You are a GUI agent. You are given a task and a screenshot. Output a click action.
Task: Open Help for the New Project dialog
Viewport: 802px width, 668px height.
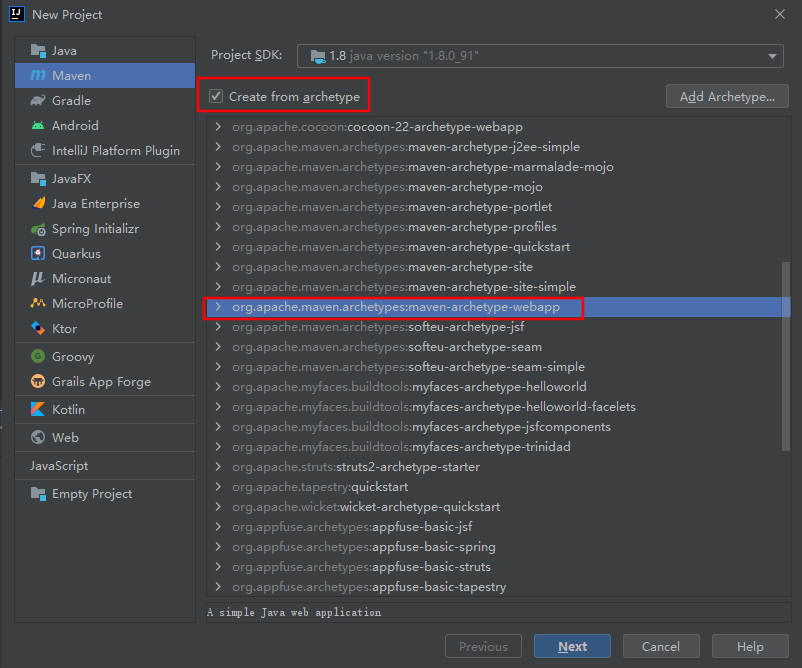750,646
